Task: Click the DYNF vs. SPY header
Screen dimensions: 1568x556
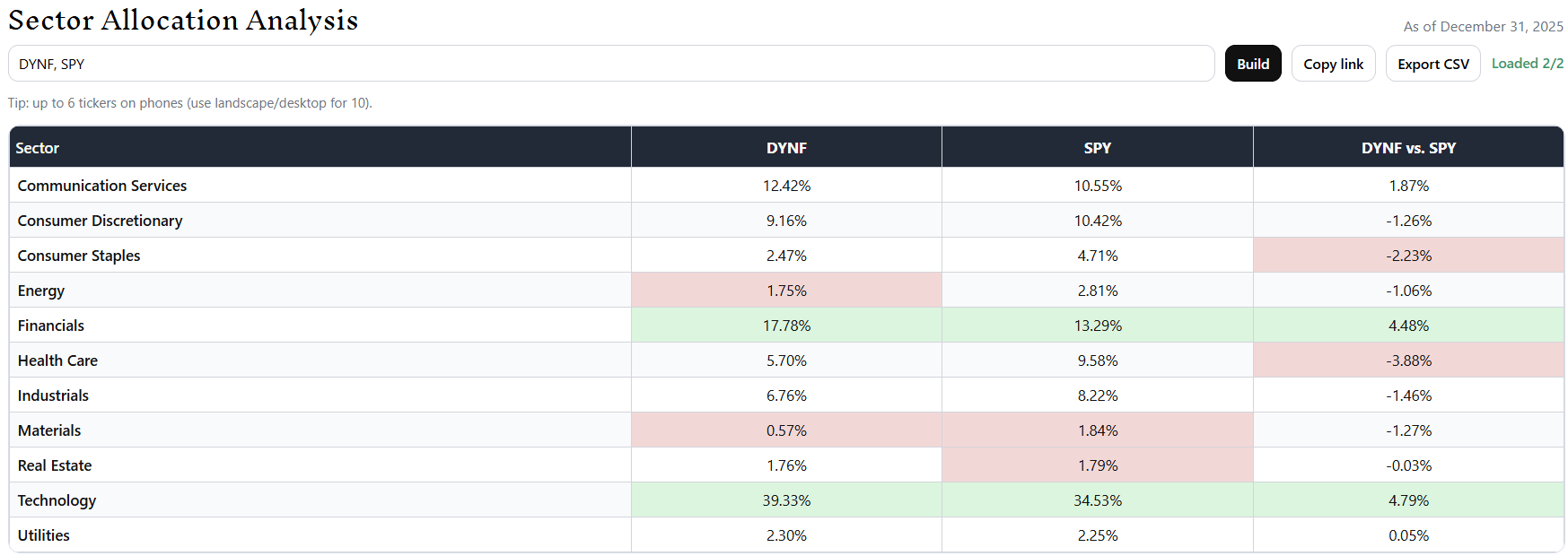Action: tap(1408, 148)
